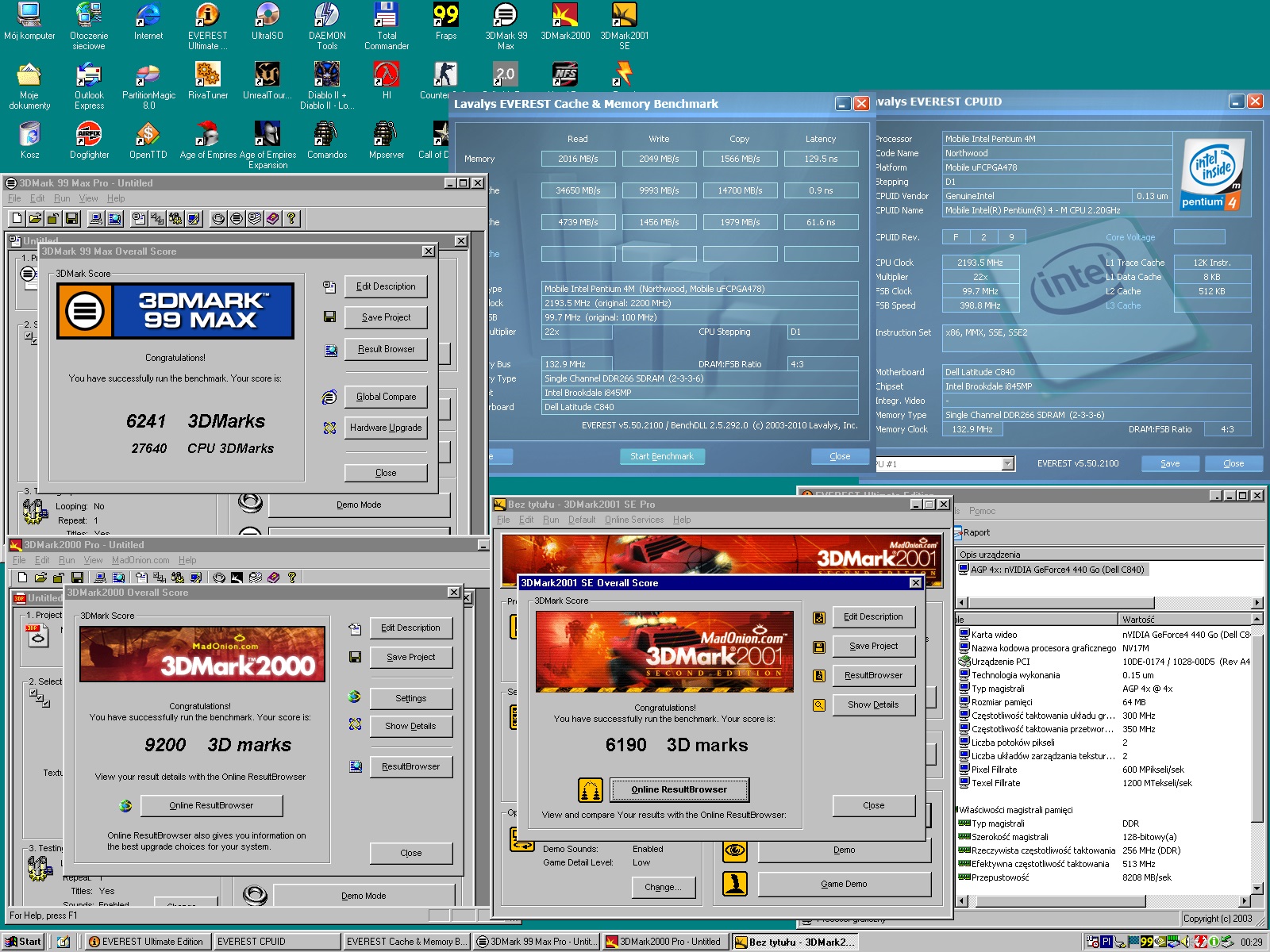Click Online ResultBrowser icon in 3DMark2001 dialog
The height and width of the screenshot is (952, 1270).
(589, 789)
